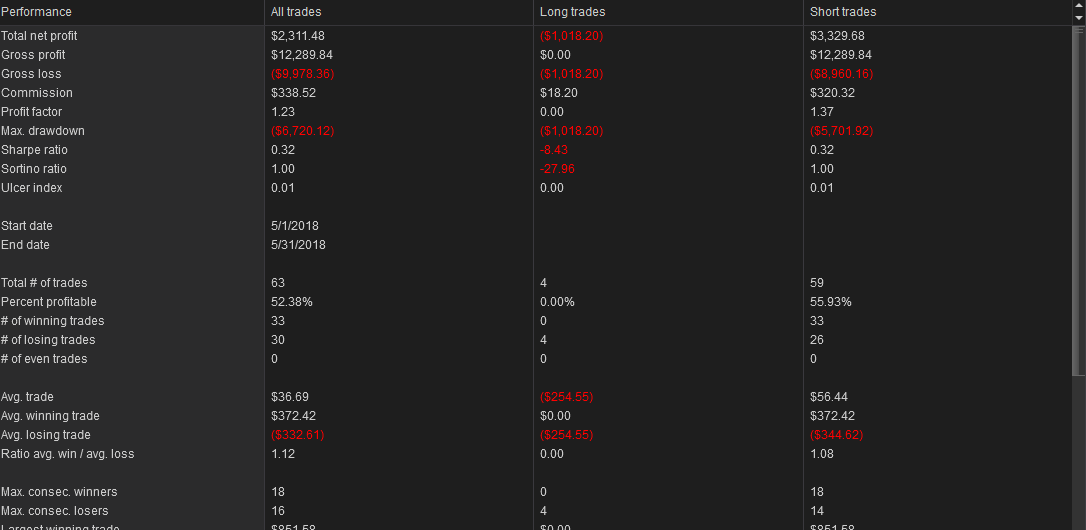The width and height of the screenshot is (1086, 530).
Task: Select the Start date value 5/1/2018
Action: (x=295, y=226)
